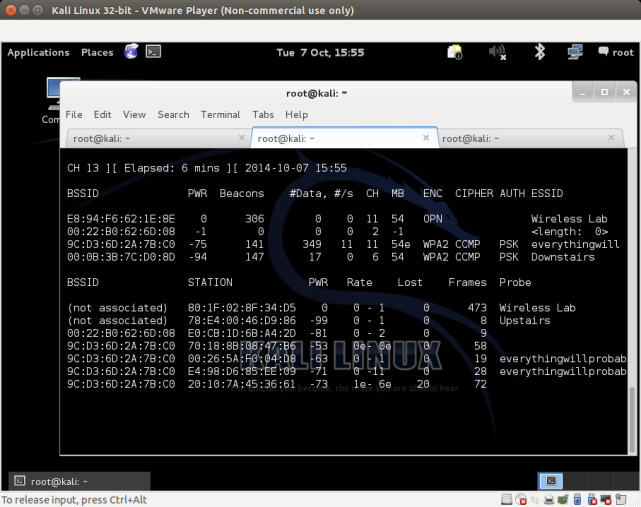Click the BSSID 00:0B:3B:7C:D0:8D
The image size is (641, 507).
pos(121,257)
